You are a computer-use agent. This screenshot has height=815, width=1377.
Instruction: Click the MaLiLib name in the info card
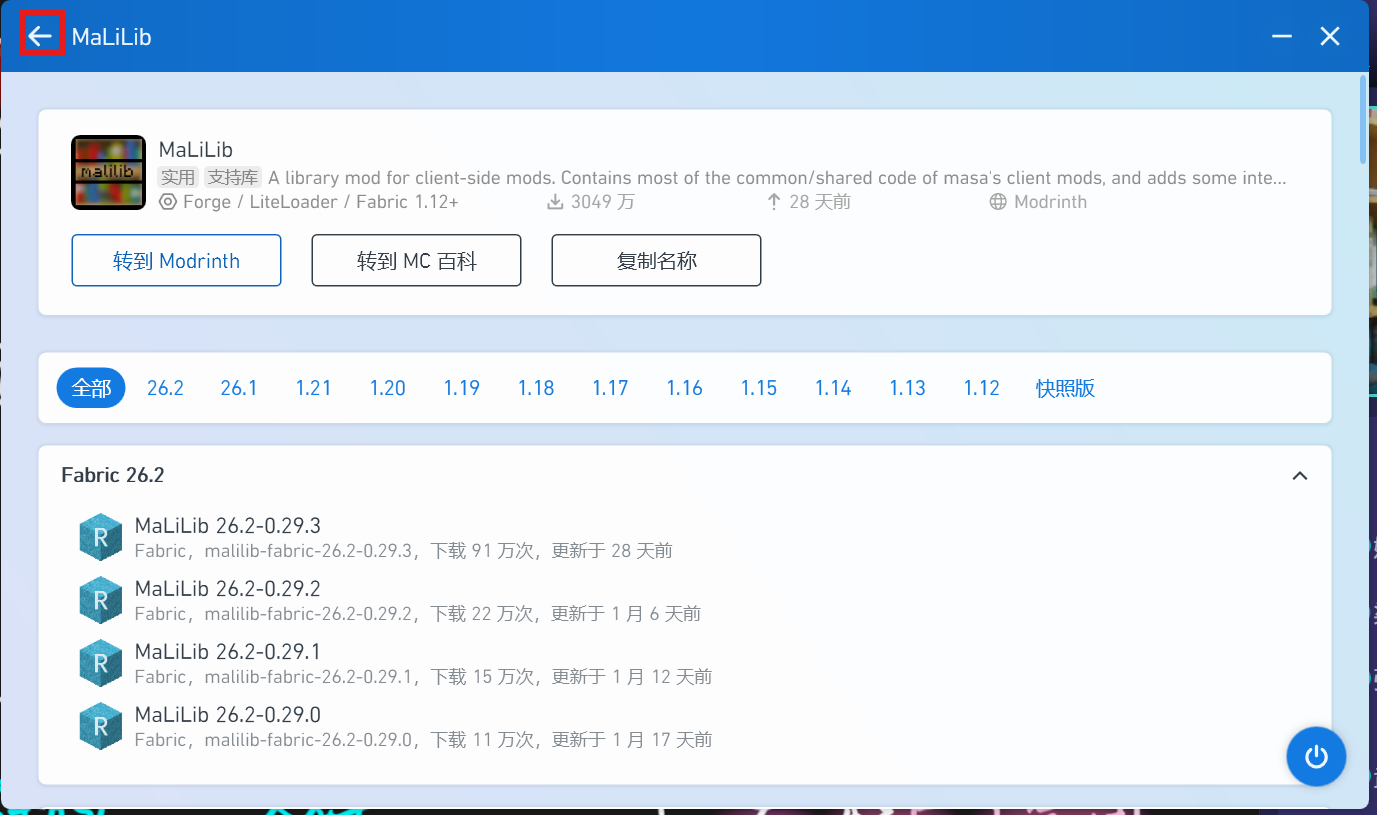[196, 150]
